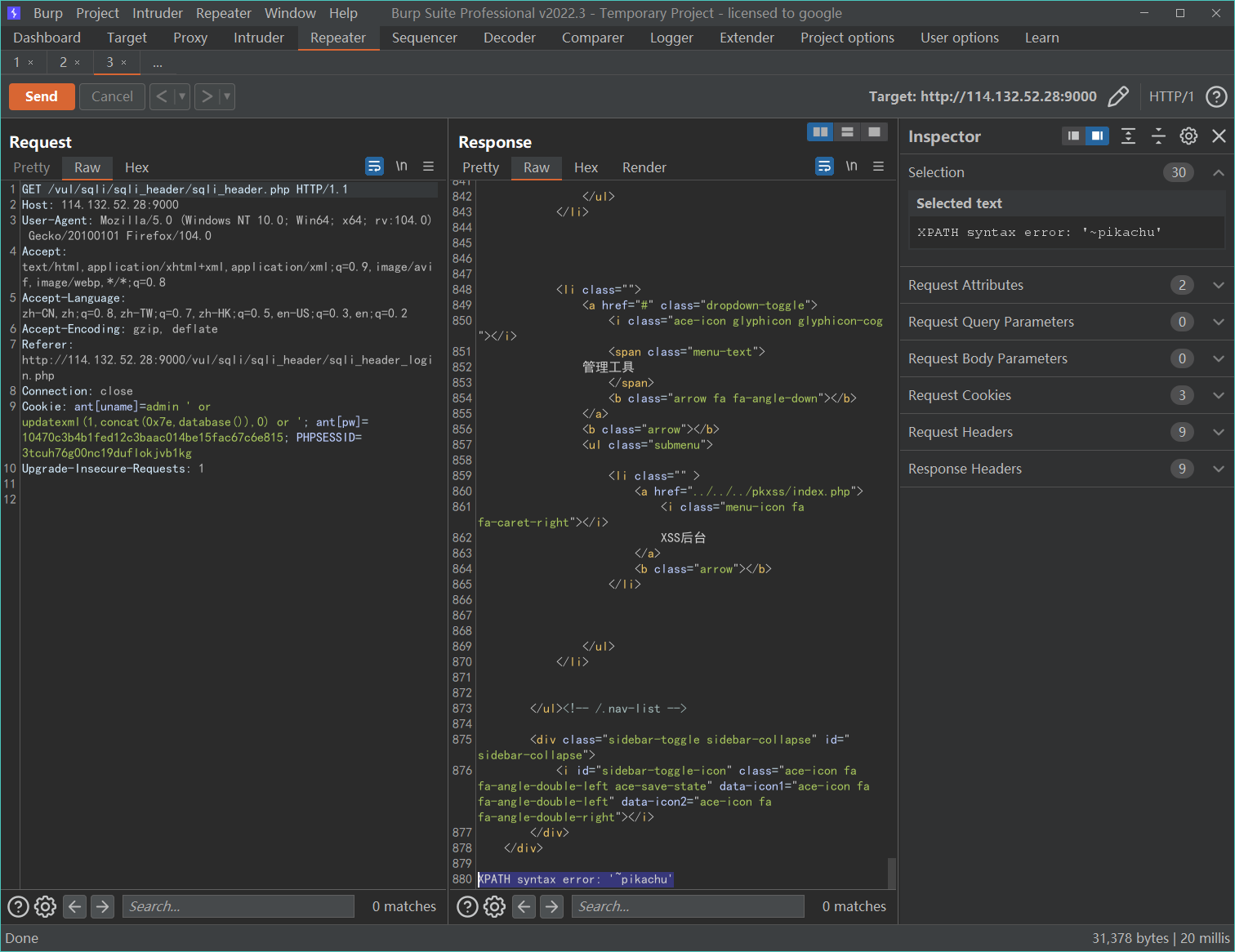Open back history dropdown arrow
1235x952 pixels.
182,96
